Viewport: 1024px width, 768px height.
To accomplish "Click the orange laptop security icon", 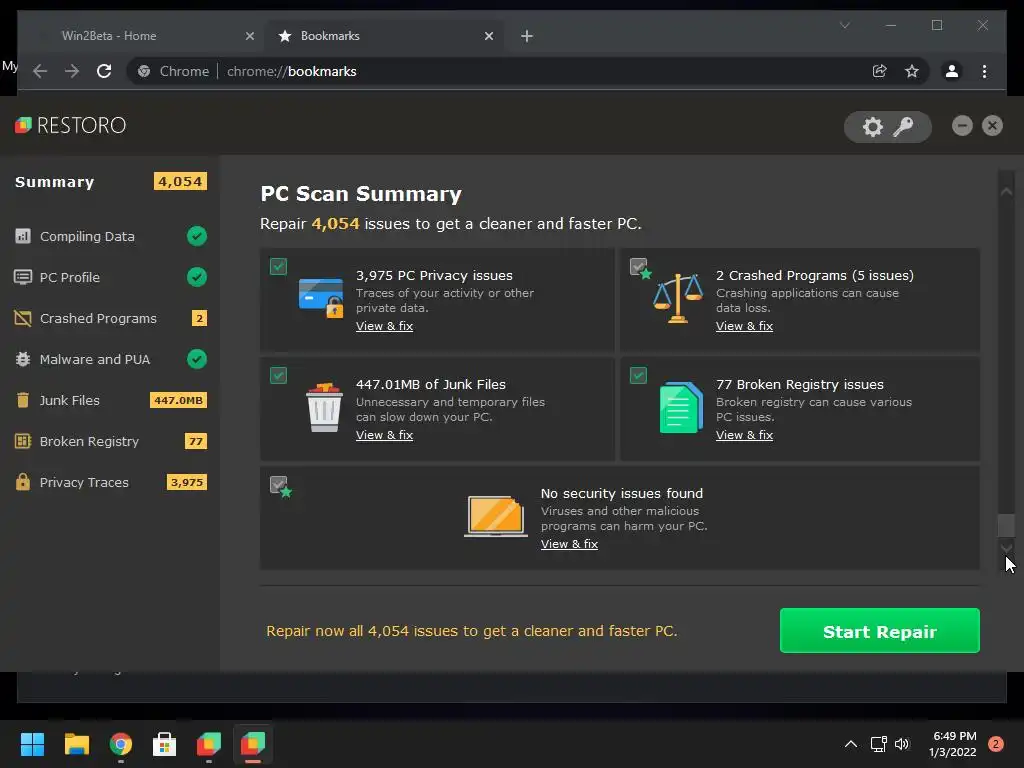I will coord(496,516).
